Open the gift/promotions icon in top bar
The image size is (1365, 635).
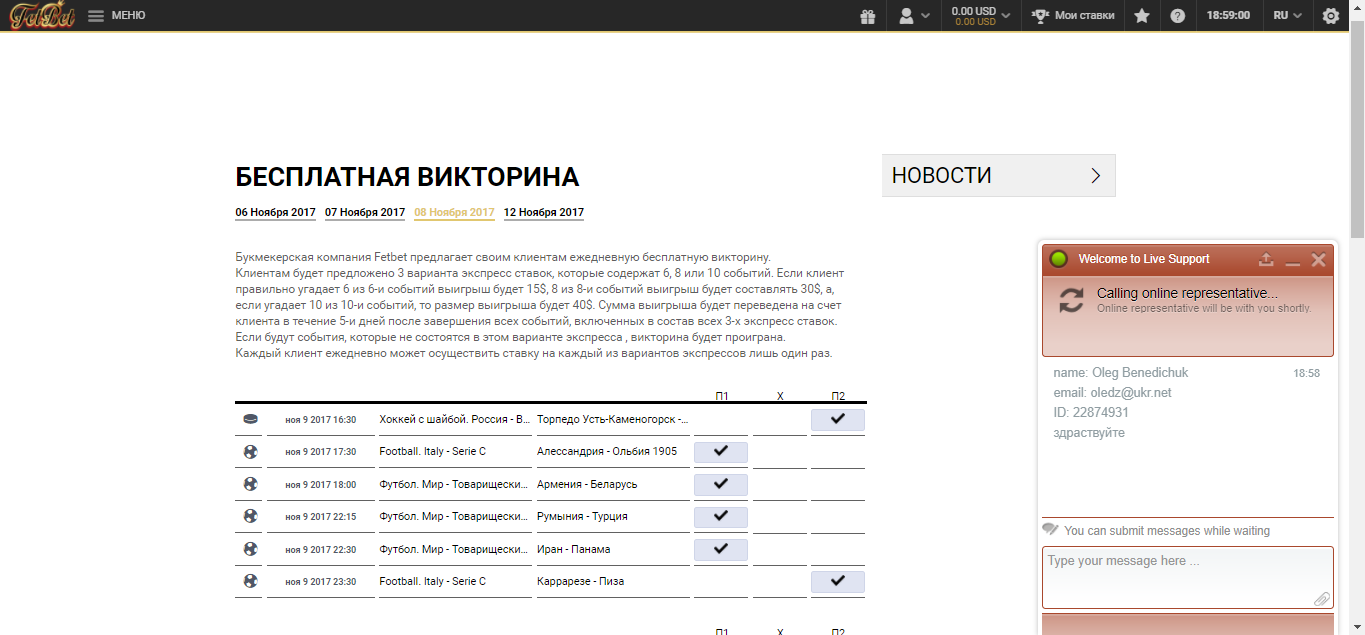click(x=866, y=16)
